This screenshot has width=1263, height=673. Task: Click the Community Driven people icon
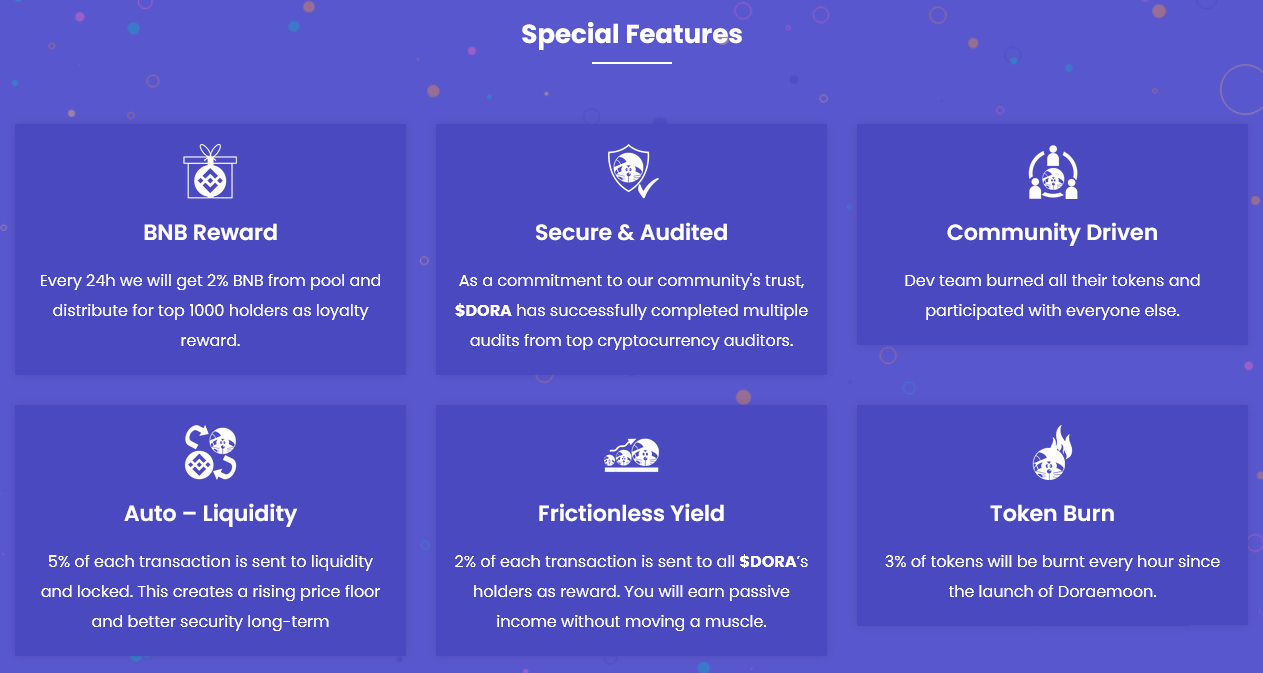1053,171
